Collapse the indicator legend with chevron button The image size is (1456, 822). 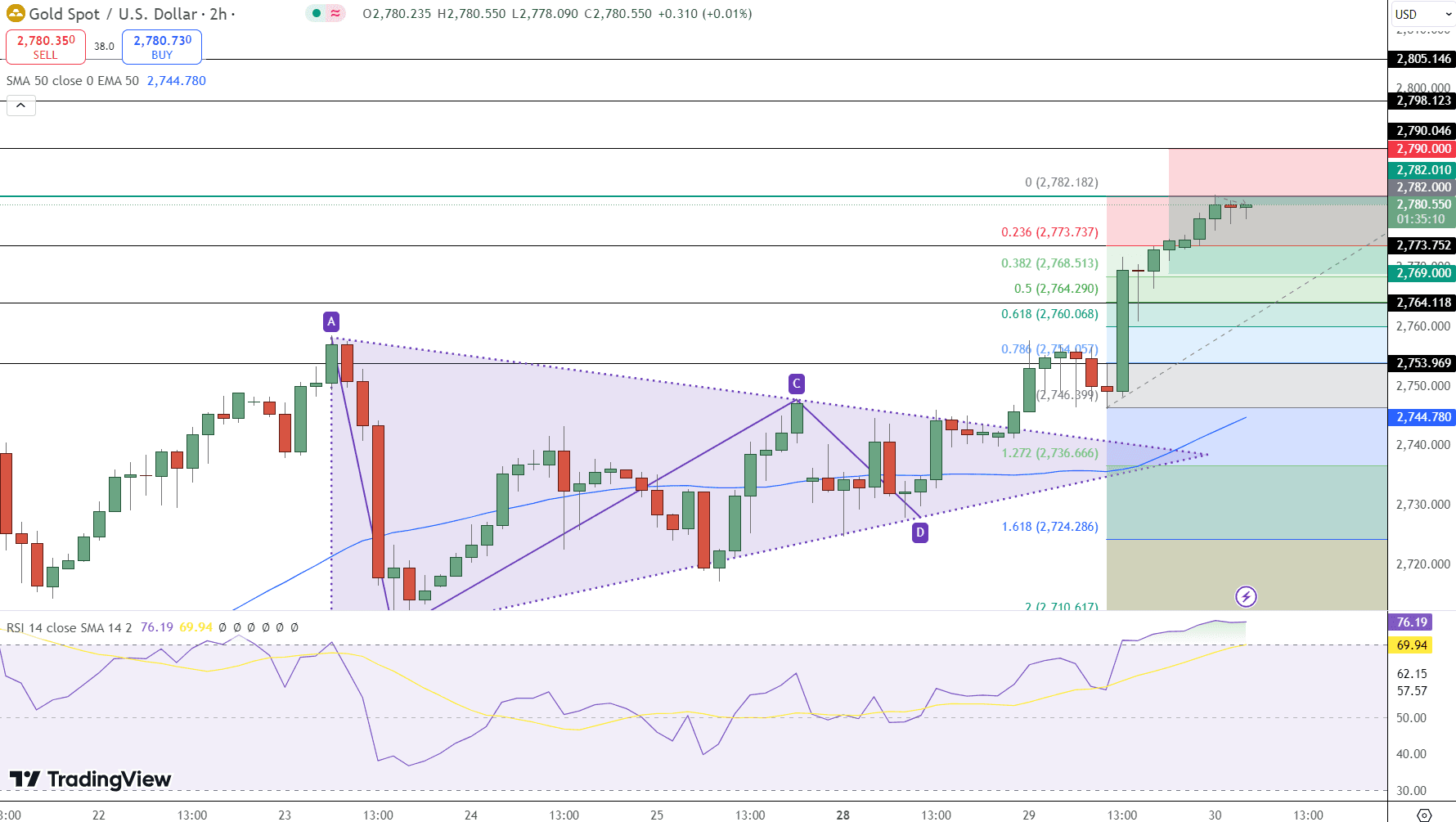[21, 106]
